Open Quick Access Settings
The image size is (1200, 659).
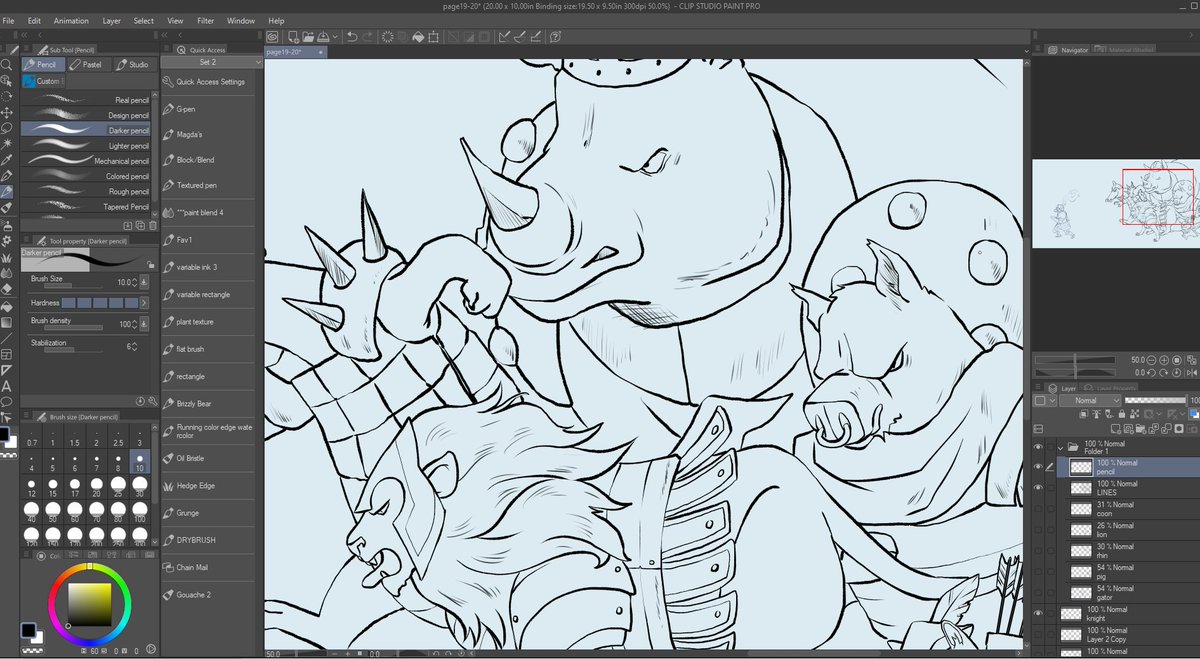[211, 82]
